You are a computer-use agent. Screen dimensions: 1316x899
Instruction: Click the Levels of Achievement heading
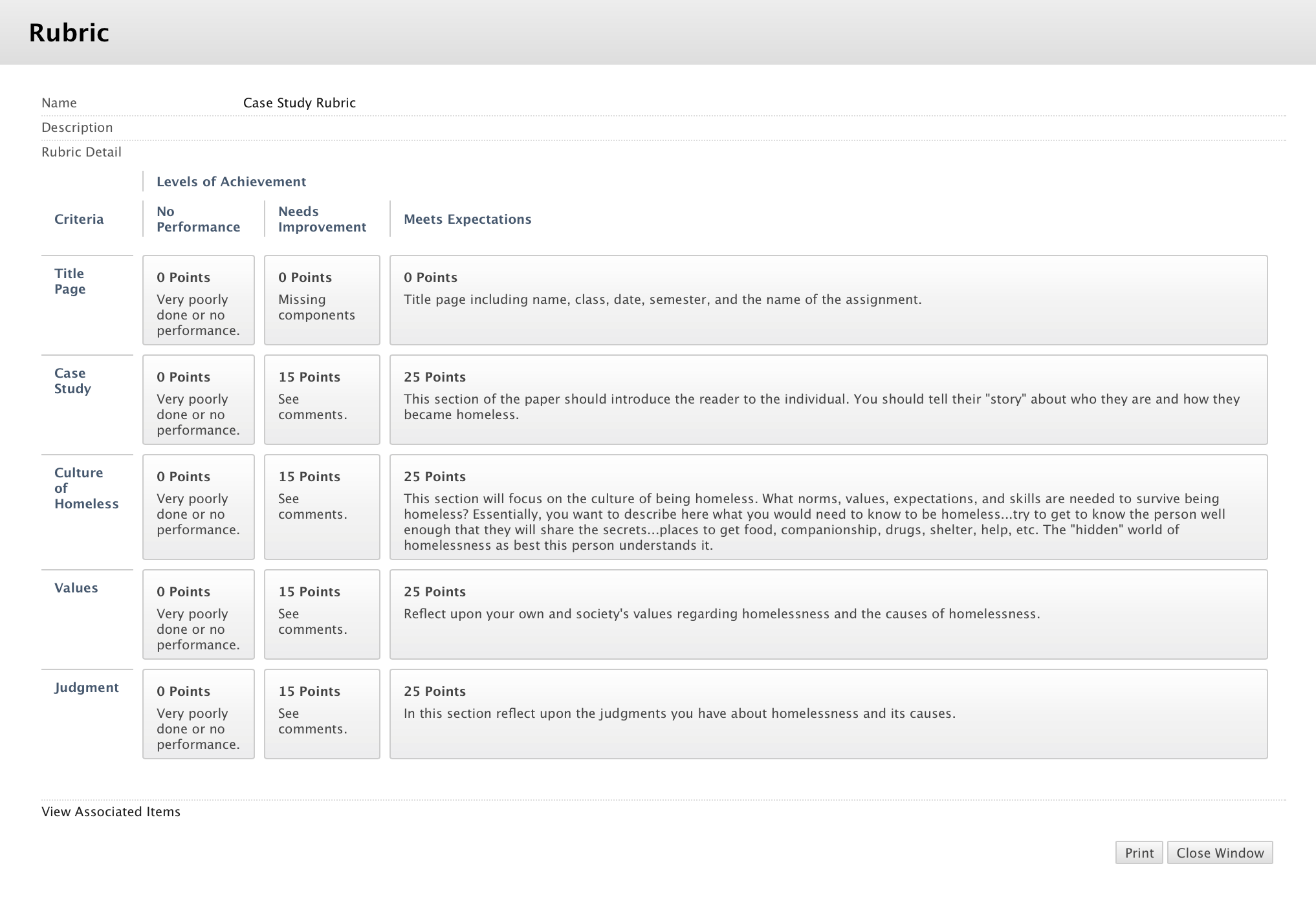(231, 182)
